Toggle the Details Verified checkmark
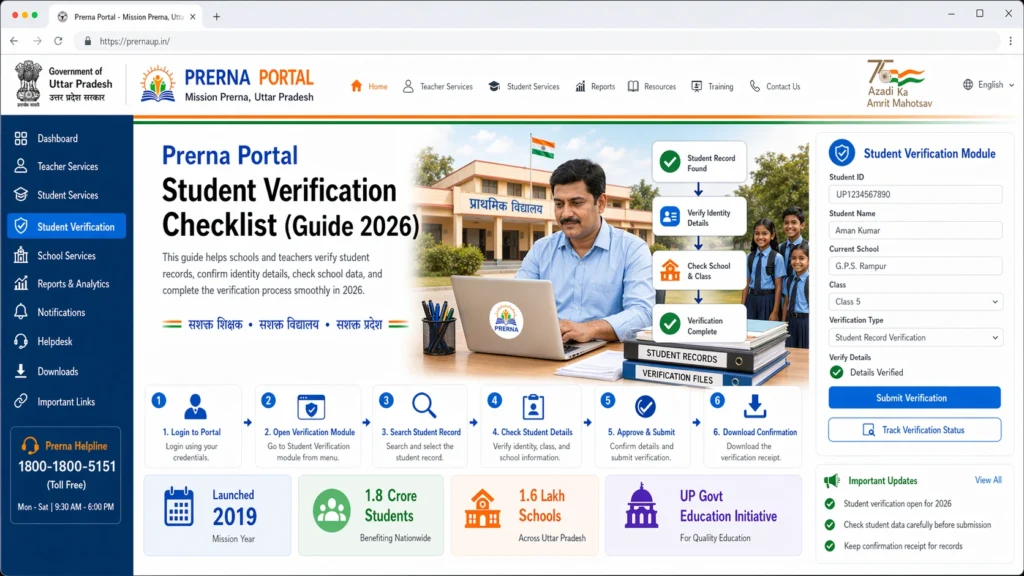 coord(837,372)
